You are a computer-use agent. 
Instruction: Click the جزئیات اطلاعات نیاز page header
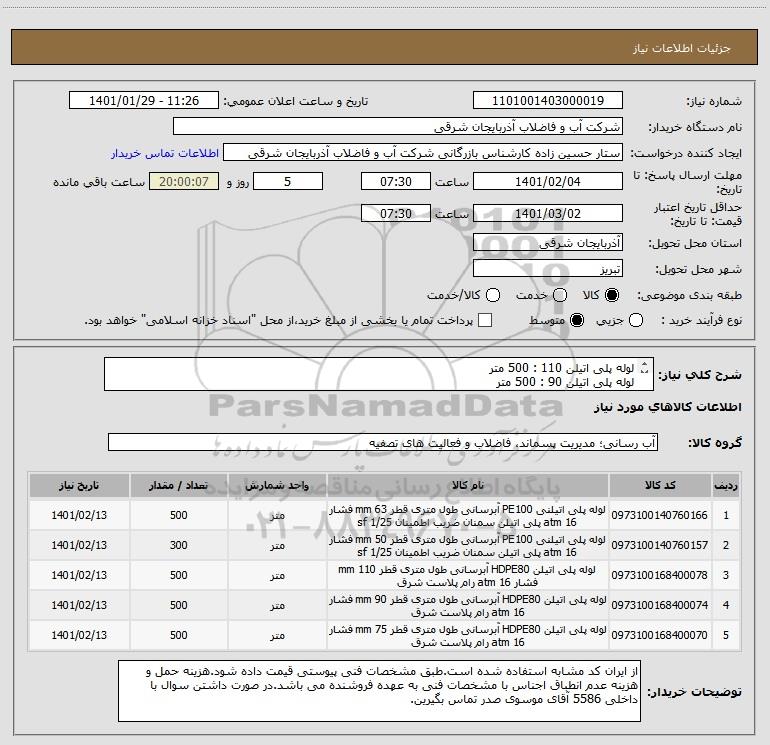(682, 48)
